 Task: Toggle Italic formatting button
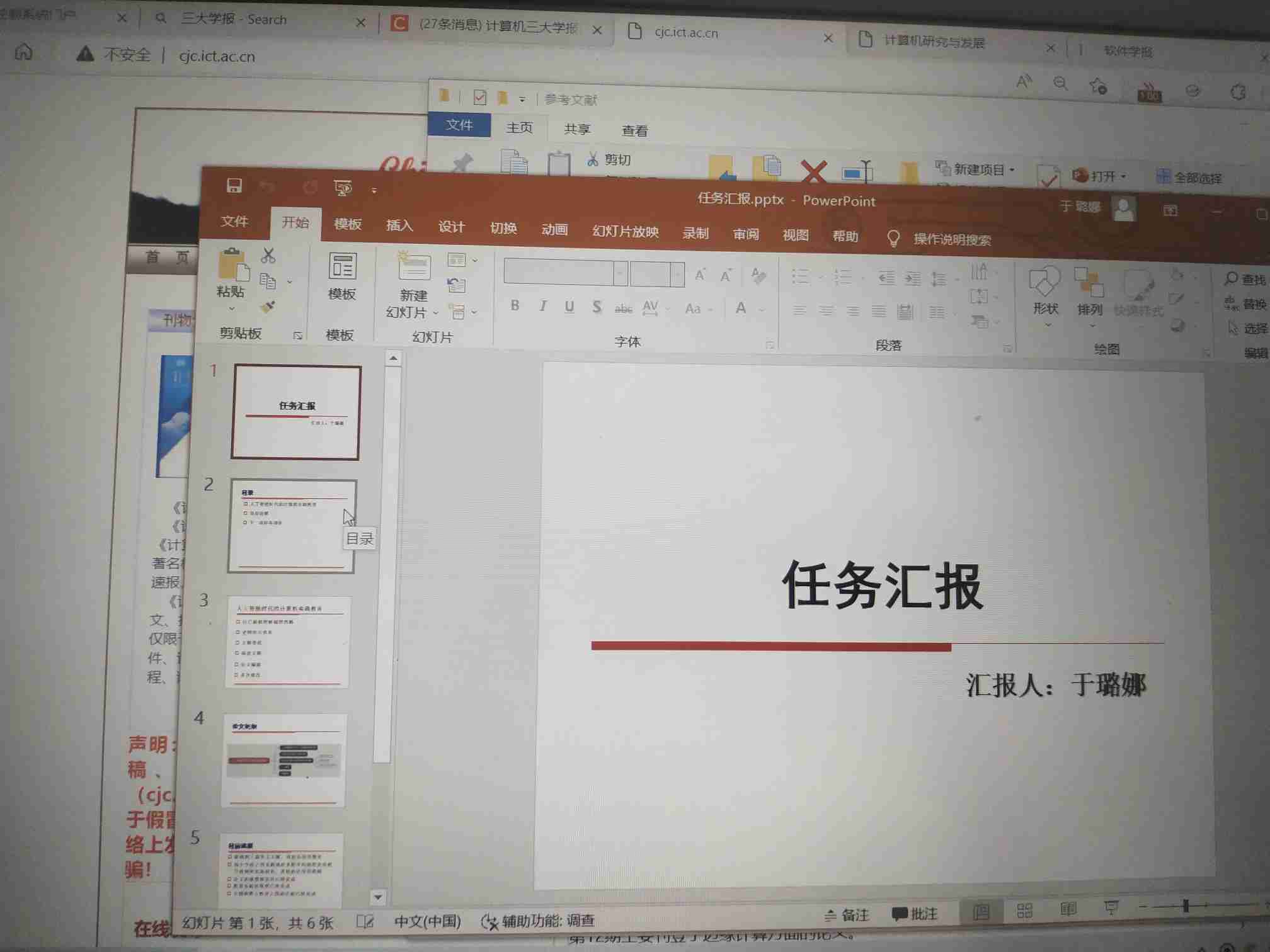[x=542, y=306]
